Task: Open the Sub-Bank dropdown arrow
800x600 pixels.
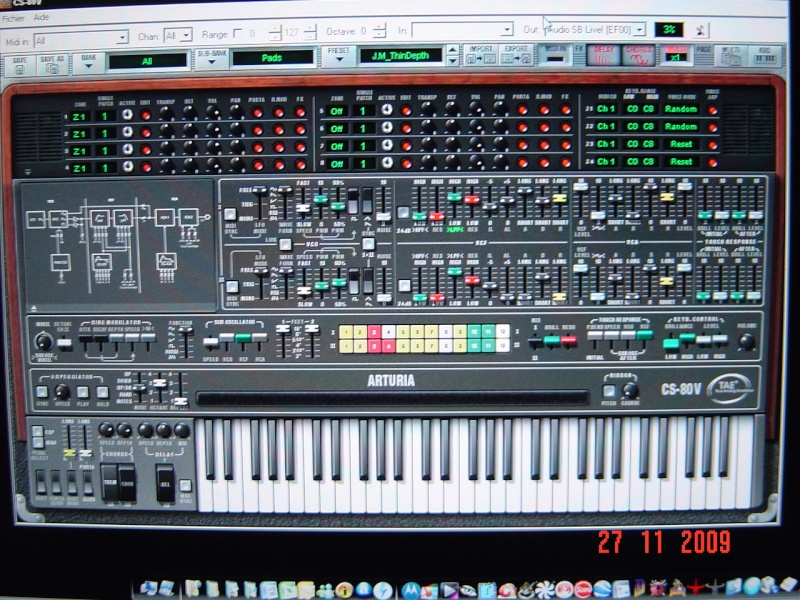Action: [x=212, y=62]
